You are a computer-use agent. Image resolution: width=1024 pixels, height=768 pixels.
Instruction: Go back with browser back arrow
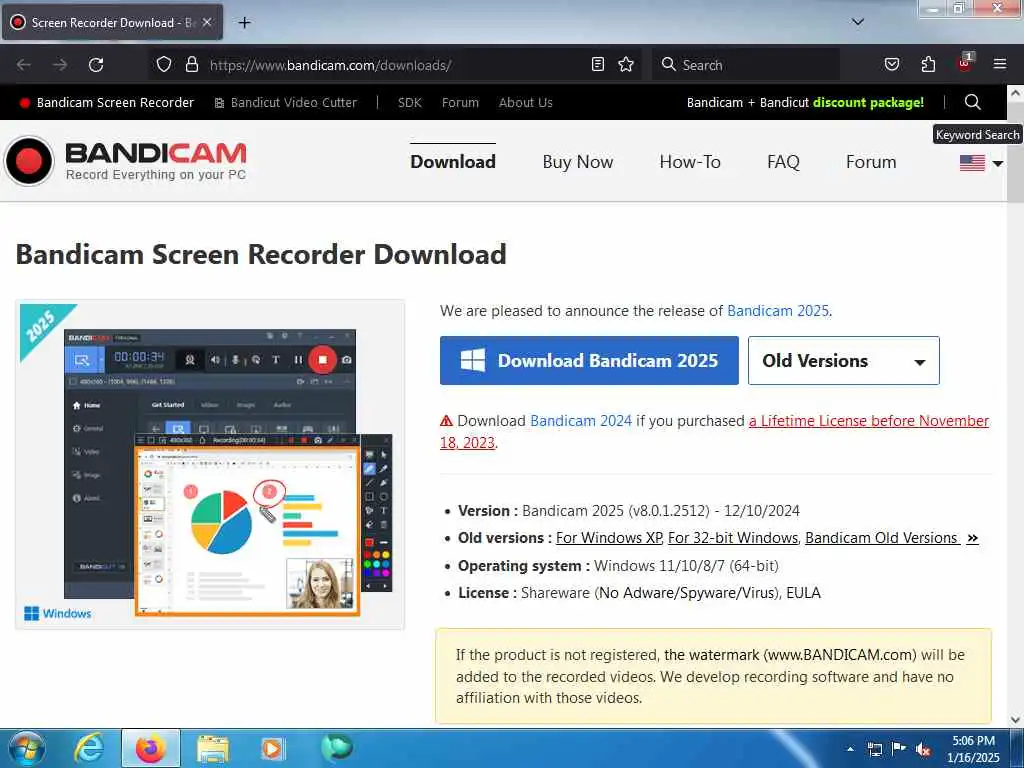pos(24,65)
